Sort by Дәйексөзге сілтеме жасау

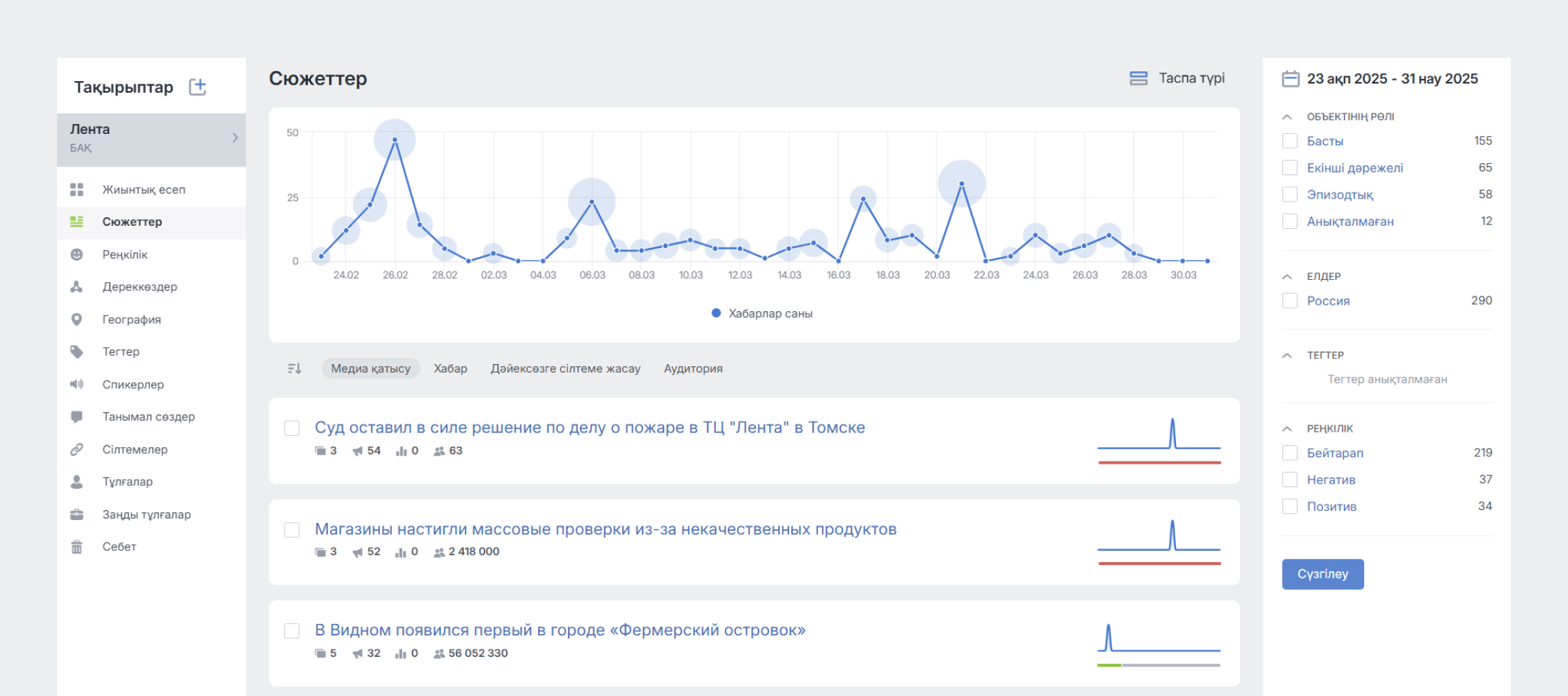(565, 368)
